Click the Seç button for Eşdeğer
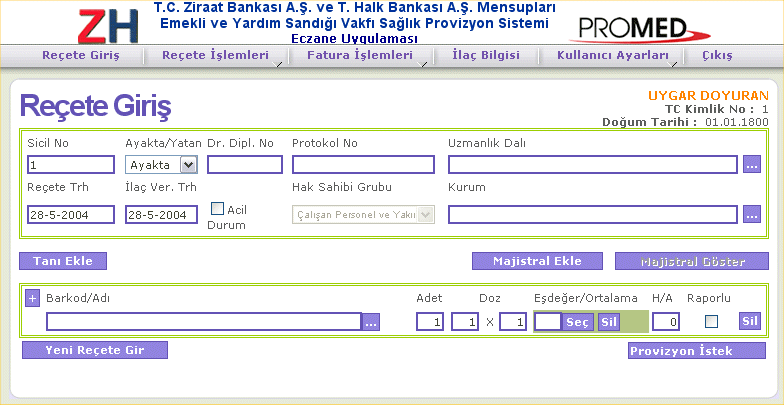784x405 pixels. coord(578,322)
